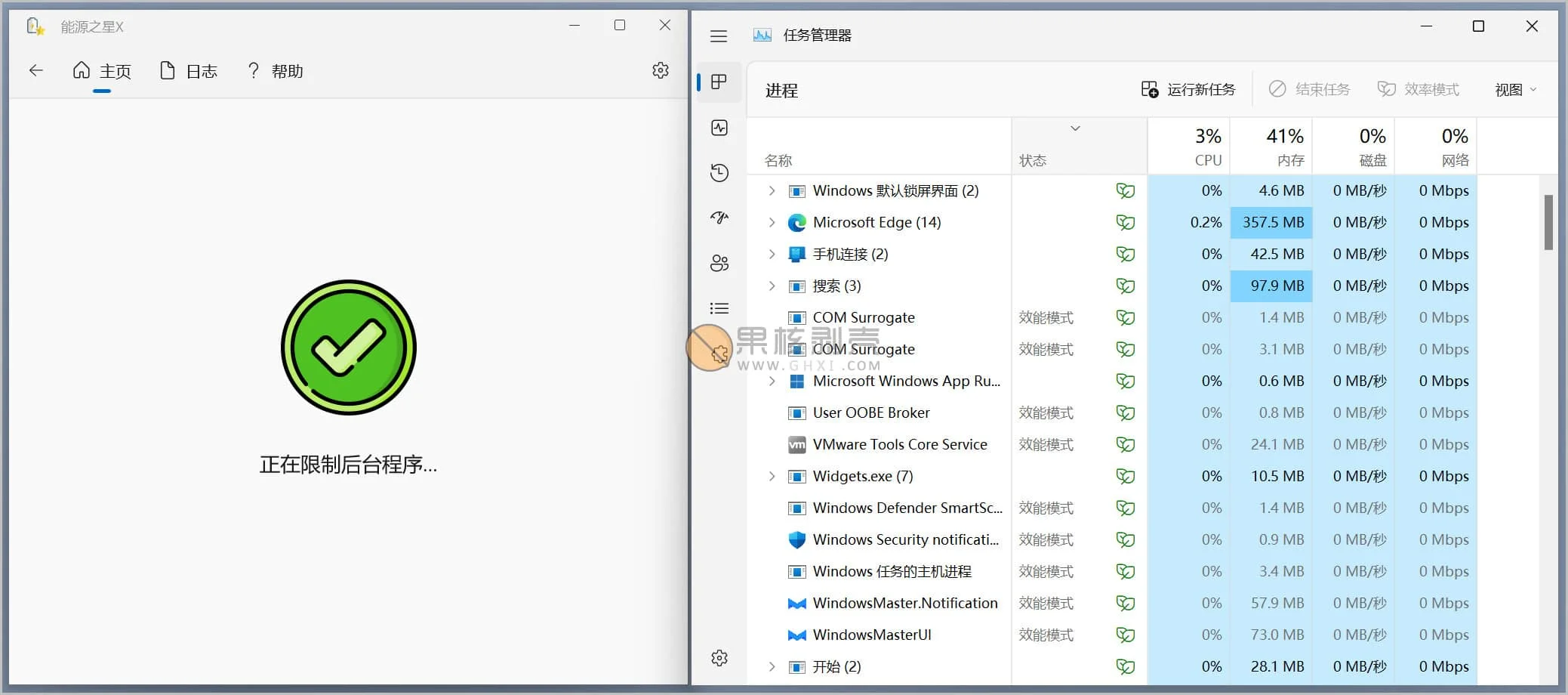
Task: Expand the Microsoft Edge process group
Action: click(x=771, y=222)
